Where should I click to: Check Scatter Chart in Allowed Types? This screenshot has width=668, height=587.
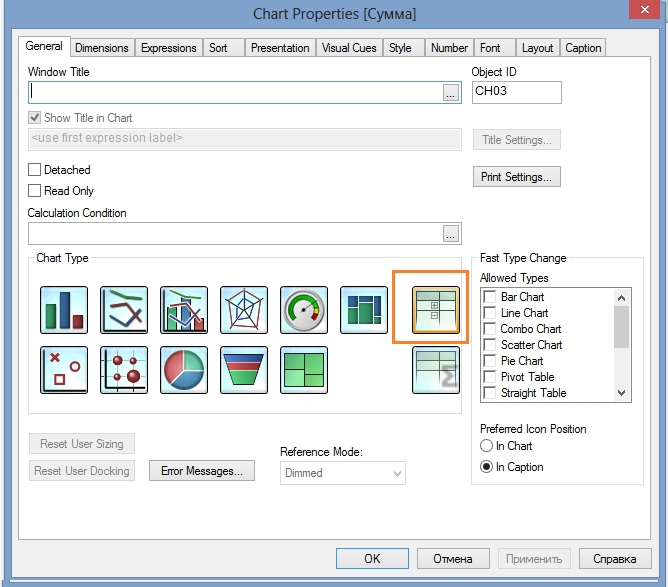490,345
